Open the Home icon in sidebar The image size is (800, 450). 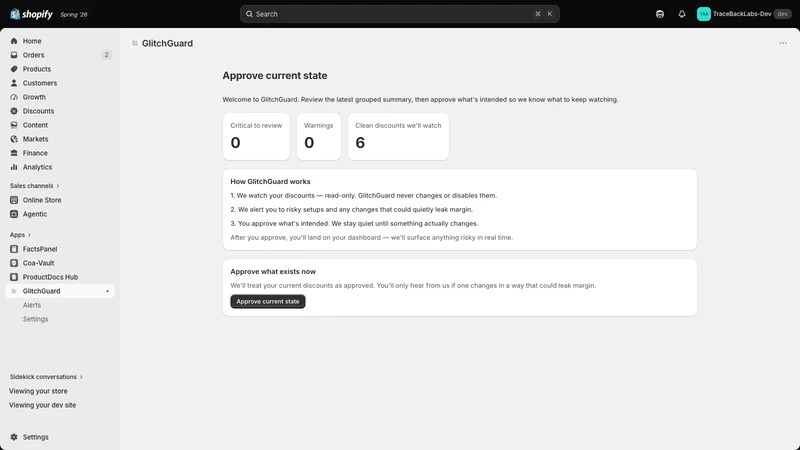click(x=14, y=41)
